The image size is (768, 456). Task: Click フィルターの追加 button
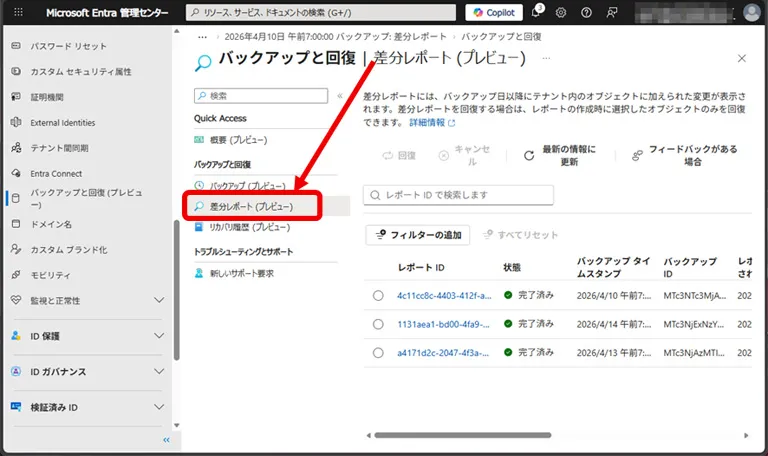tap(418, 235)
